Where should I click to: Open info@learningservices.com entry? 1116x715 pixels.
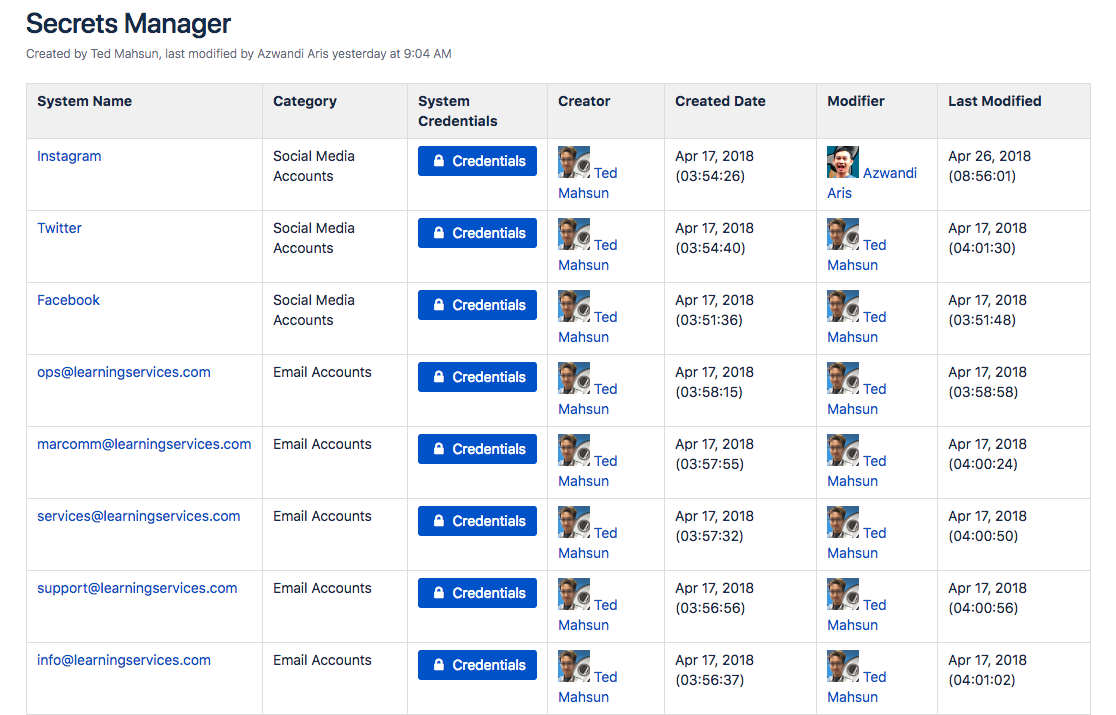point(124,660)
